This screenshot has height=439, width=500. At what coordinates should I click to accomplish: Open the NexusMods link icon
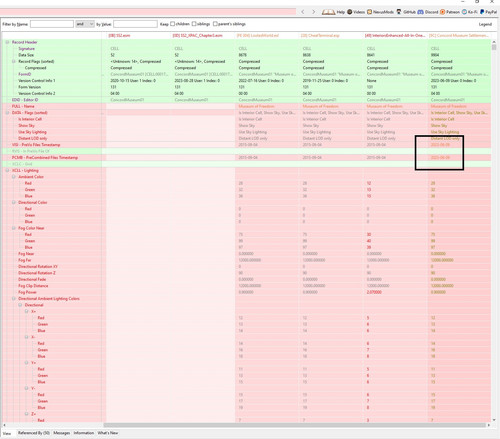369,12
